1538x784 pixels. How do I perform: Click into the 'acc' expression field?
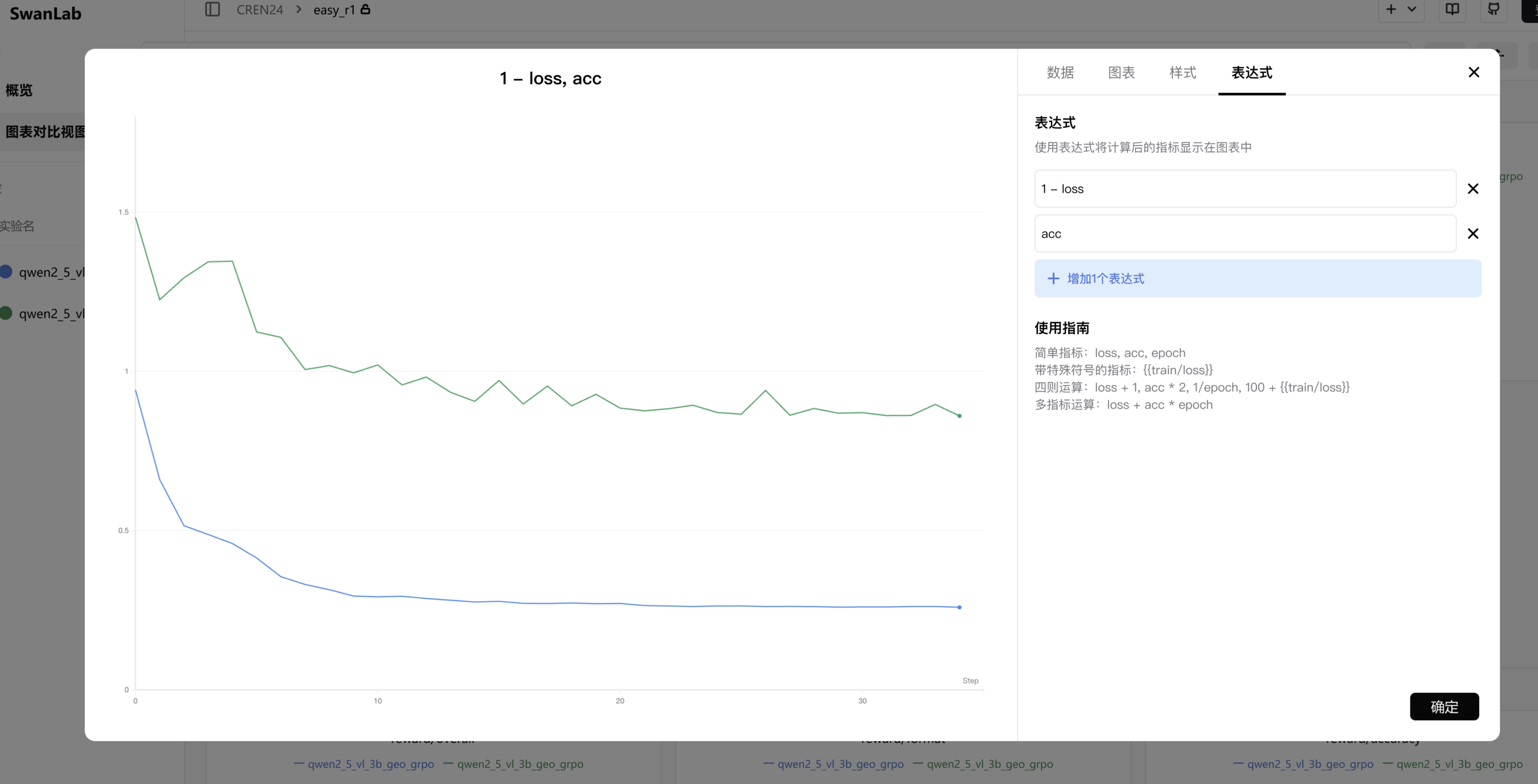1245,234
